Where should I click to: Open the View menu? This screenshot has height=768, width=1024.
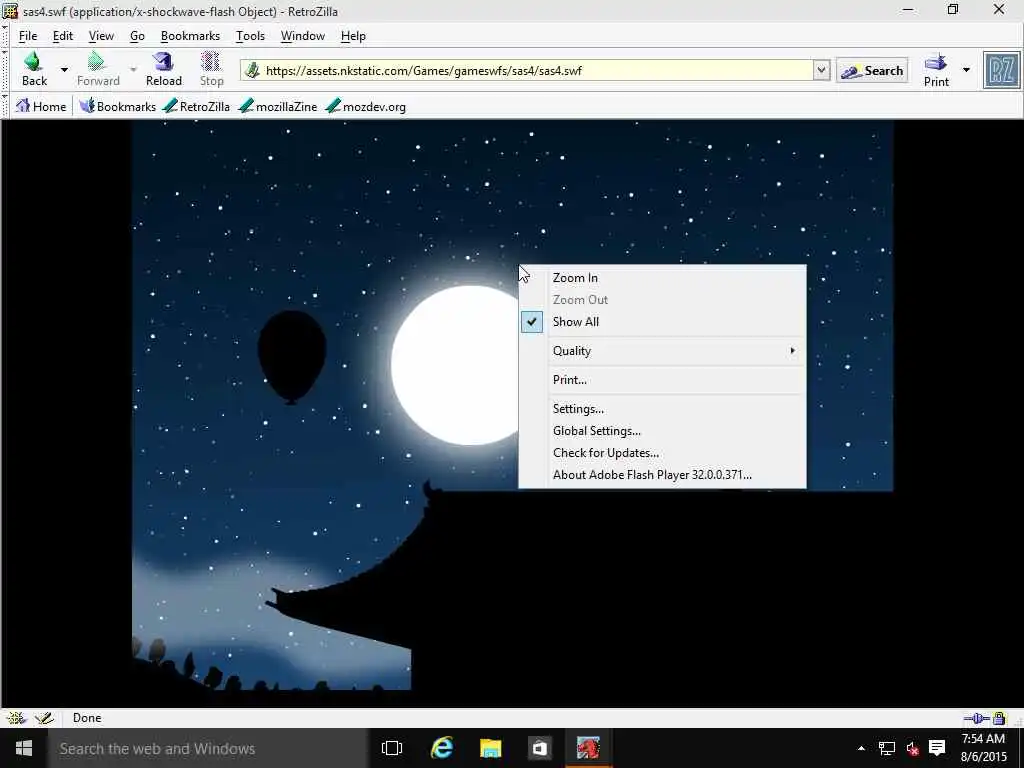coord(101,36)
